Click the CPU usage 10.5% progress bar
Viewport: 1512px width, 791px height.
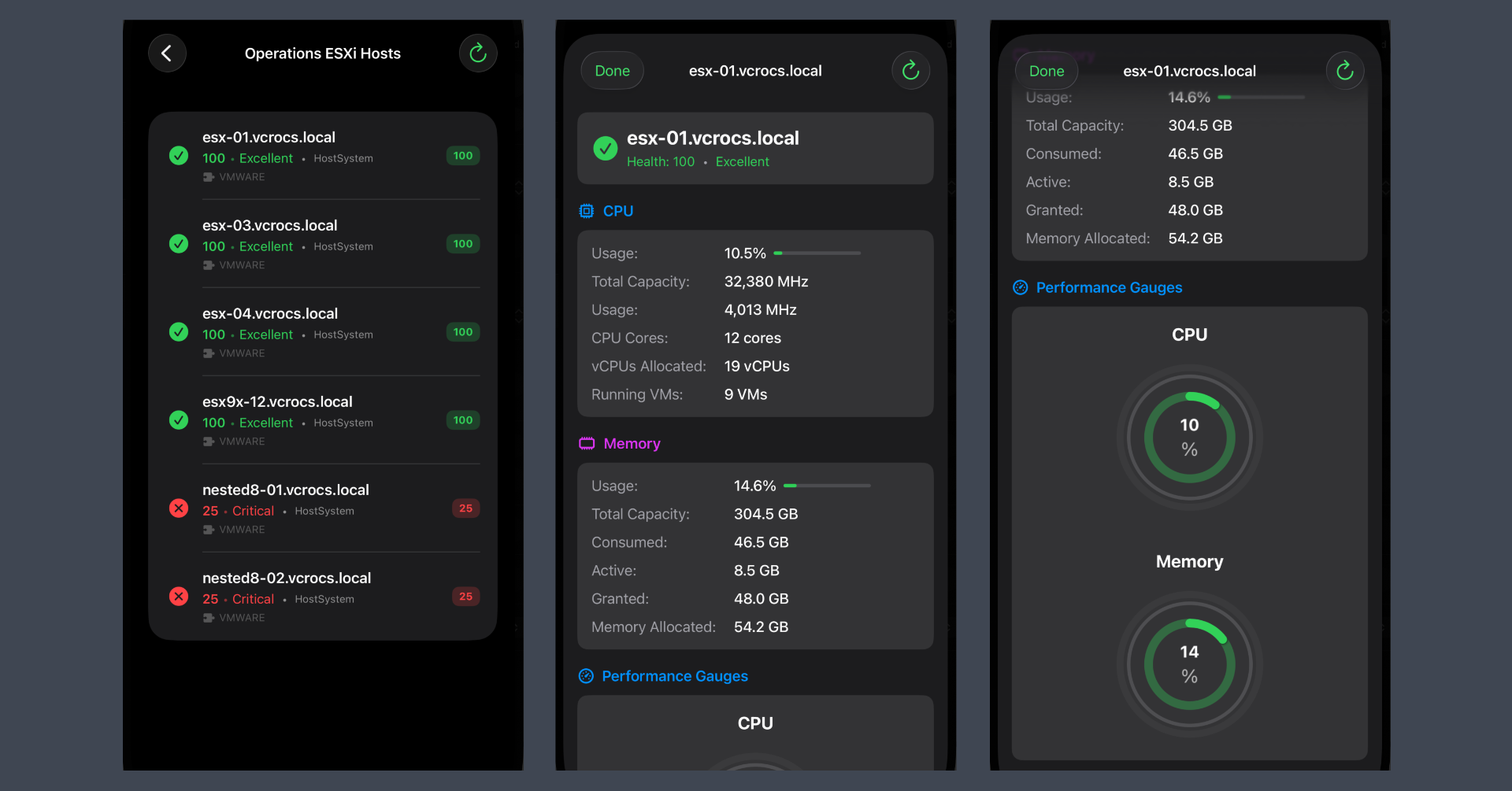pos(817,253)
